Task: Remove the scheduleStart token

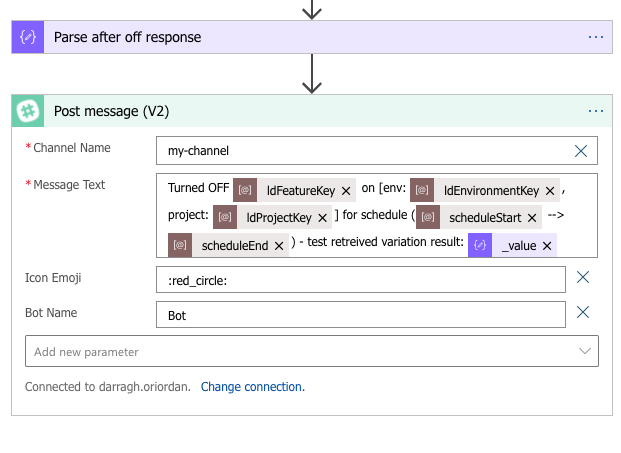Action: pyautogui.click(x=532, y=218)
